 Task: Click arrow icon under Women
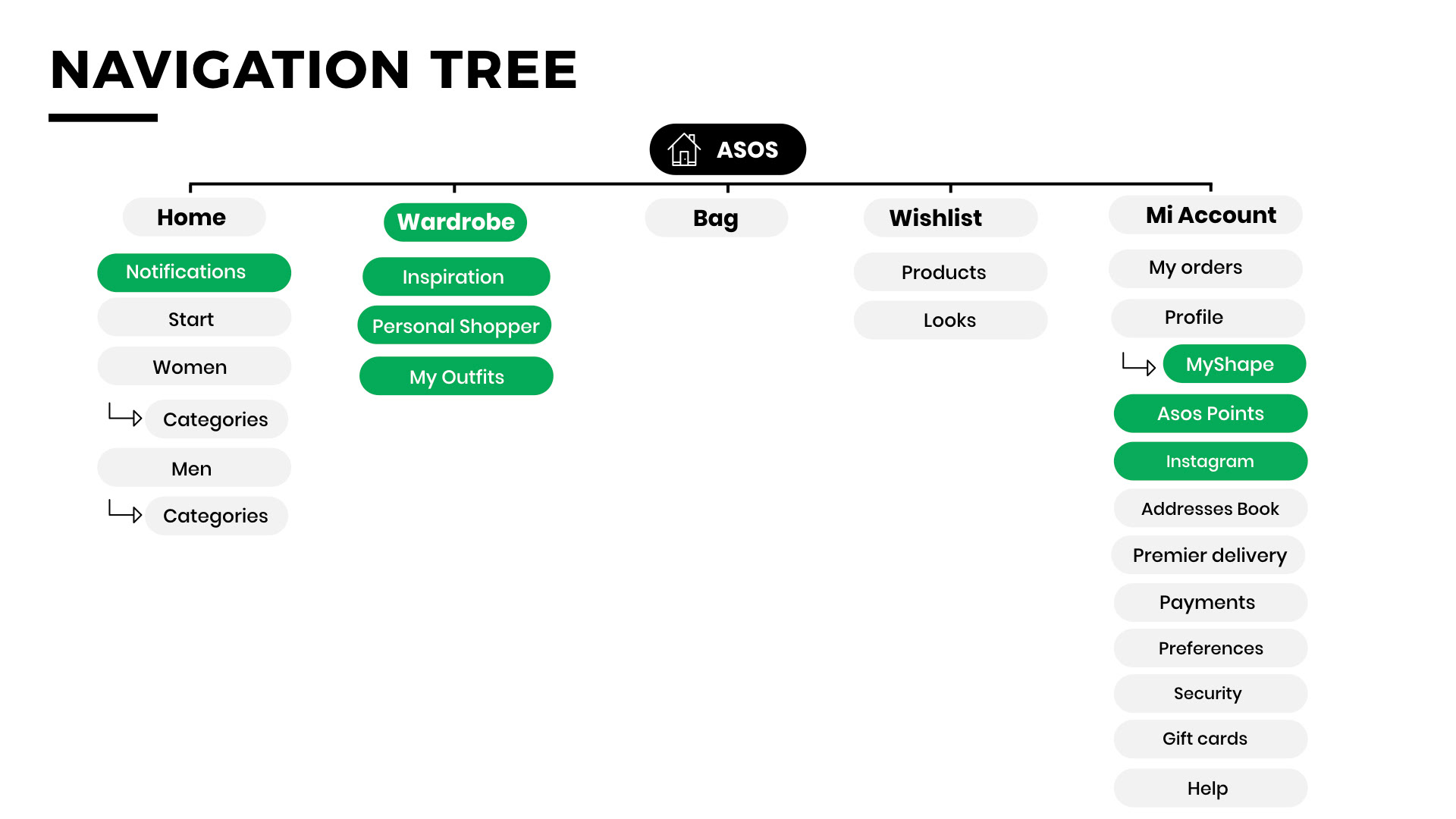pyautogui.click(x=125, y=414)
